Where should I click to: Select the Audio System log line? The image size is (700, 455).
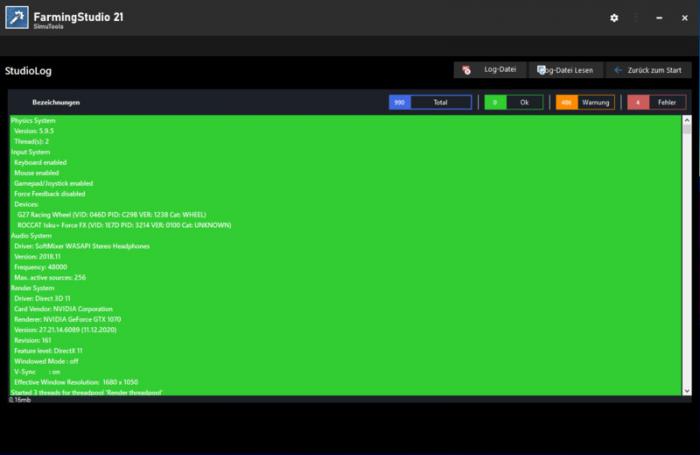pos(31,235)
